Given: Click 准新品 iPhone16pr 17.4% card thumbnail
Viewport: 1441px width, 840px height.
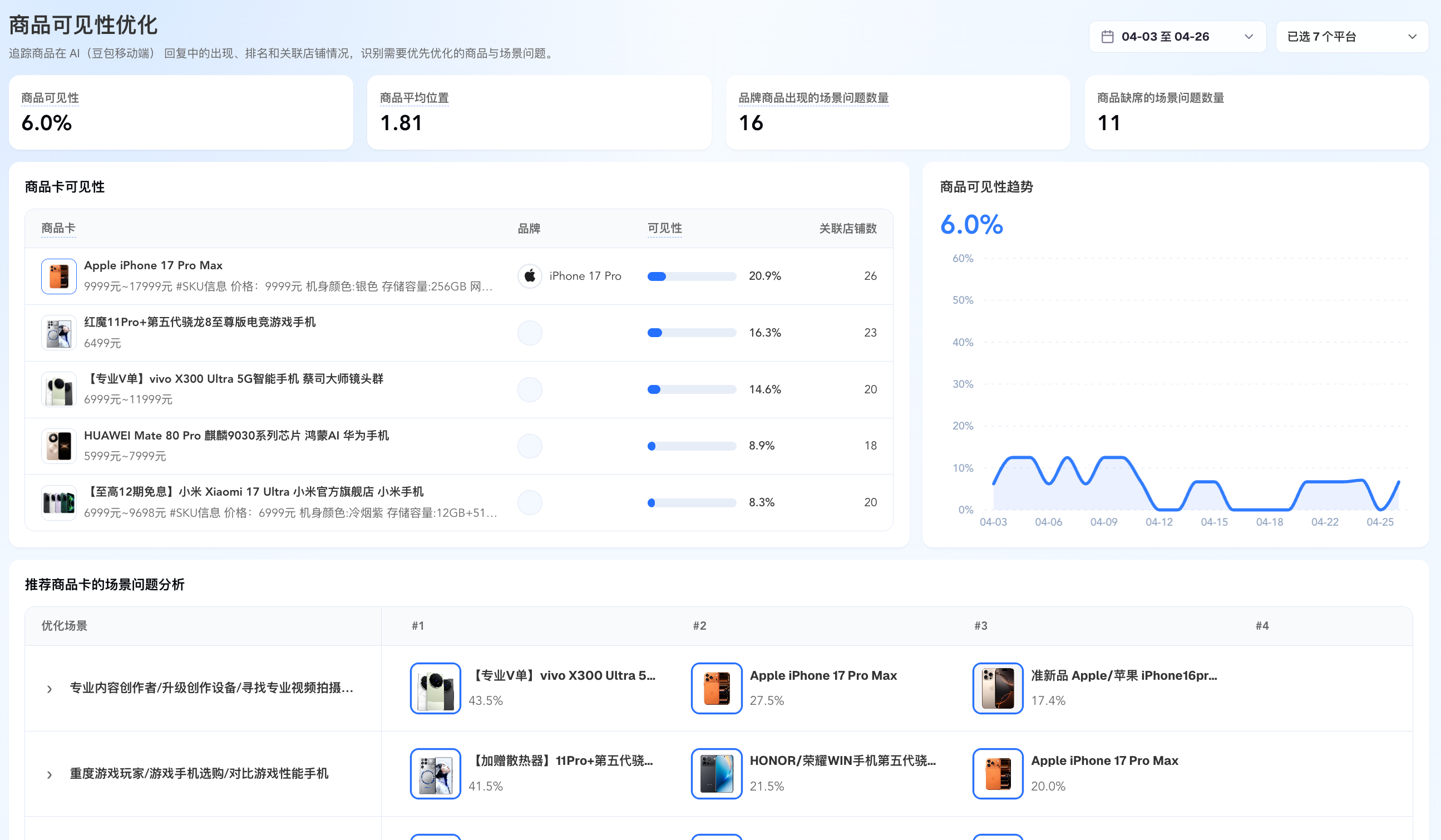Looking at the screenshot, I should 998,689.
